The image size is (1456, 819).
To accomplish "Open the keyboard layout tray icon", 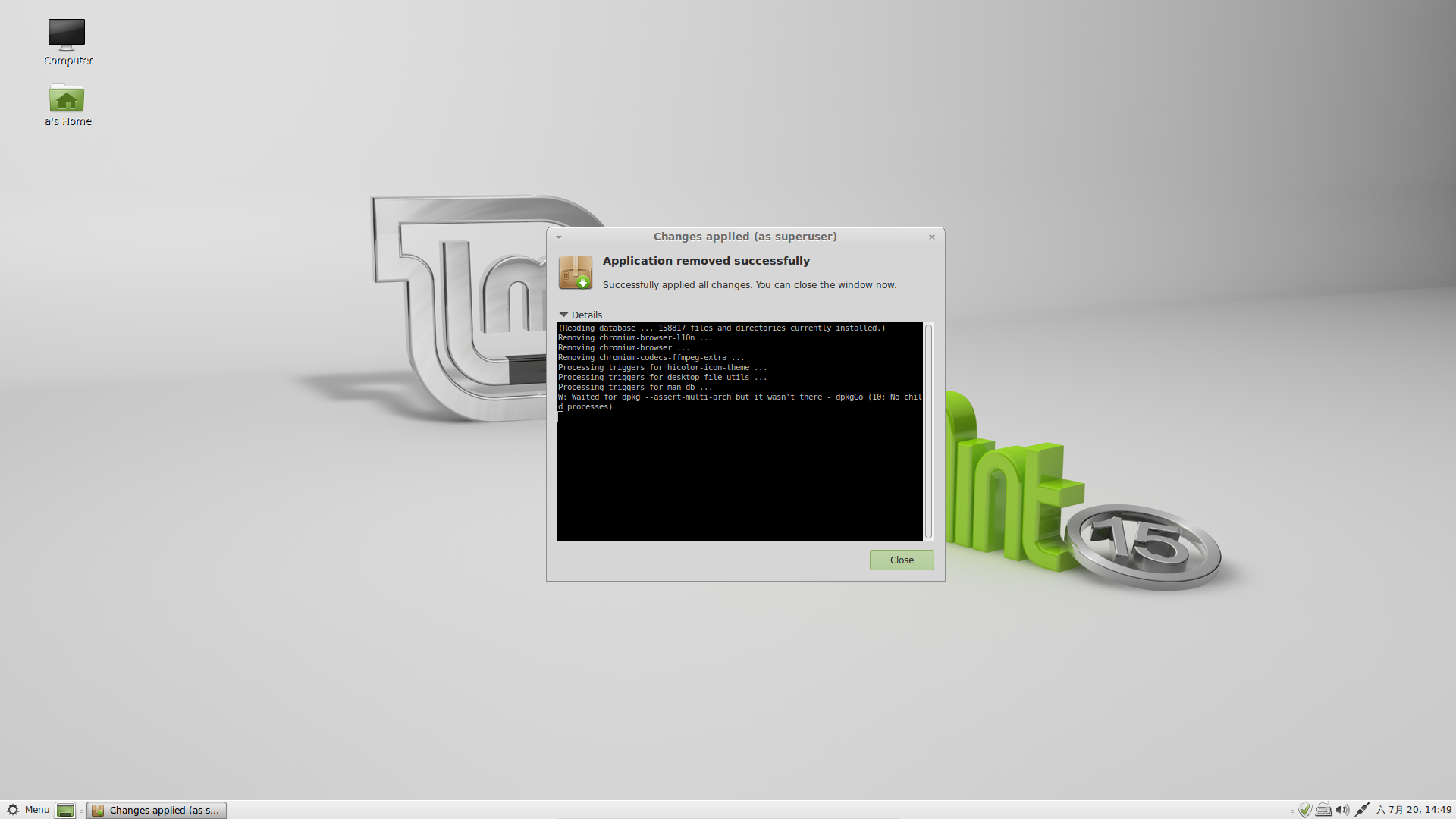I will point(1324,810).
